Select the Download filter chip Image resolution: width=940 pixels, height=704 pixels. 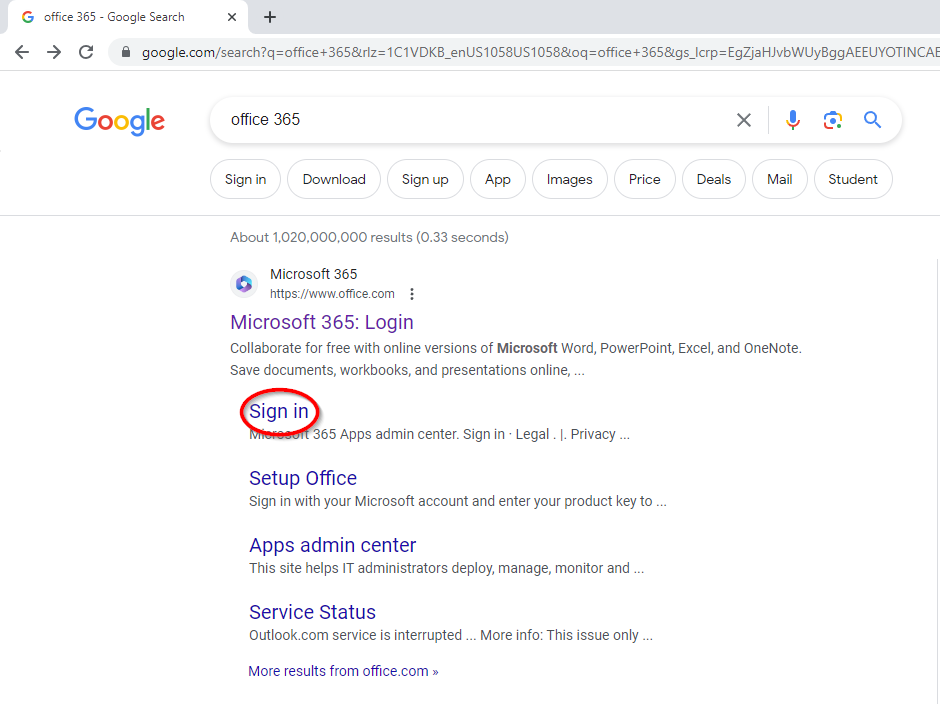pyautogui.click(x=334, y=179)
